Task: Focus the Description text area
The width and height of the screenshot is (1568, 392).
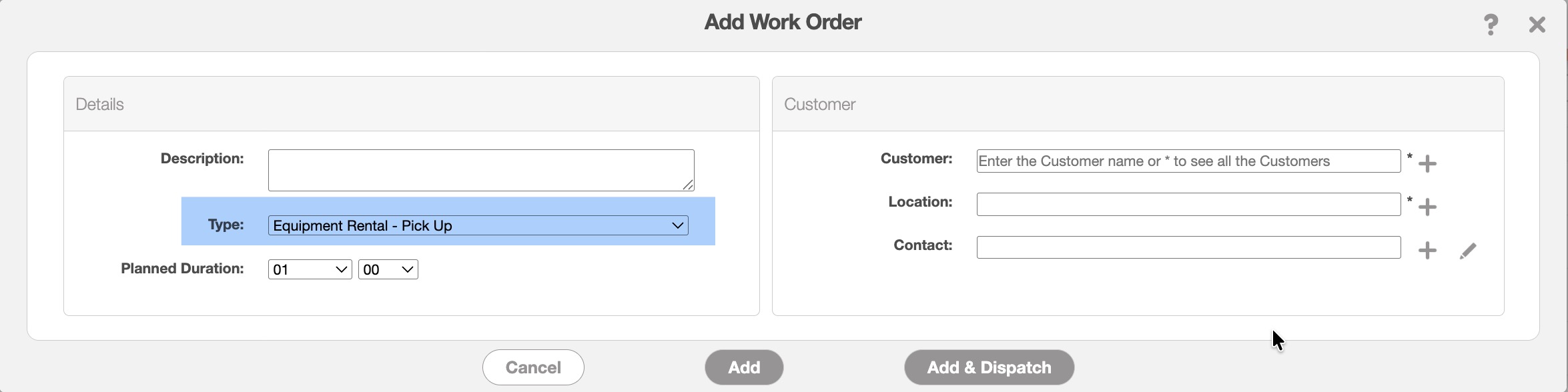Action: click(x=480, y=170)
